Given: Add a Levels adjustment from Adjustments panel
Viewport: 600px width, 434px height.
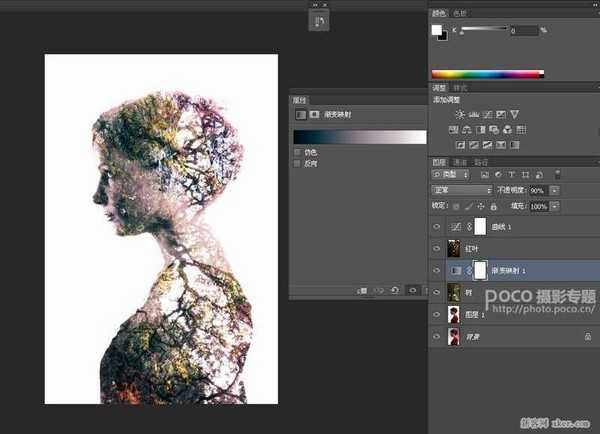Looking at the screenshot, I should 473,115.
